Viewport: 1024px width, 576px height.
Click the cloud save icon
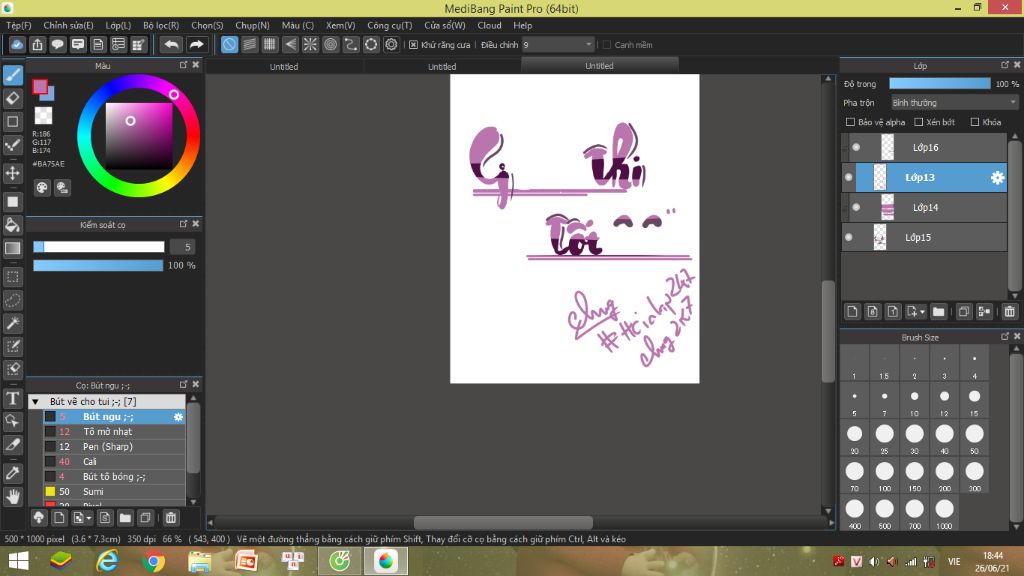(x=17, y=44)
